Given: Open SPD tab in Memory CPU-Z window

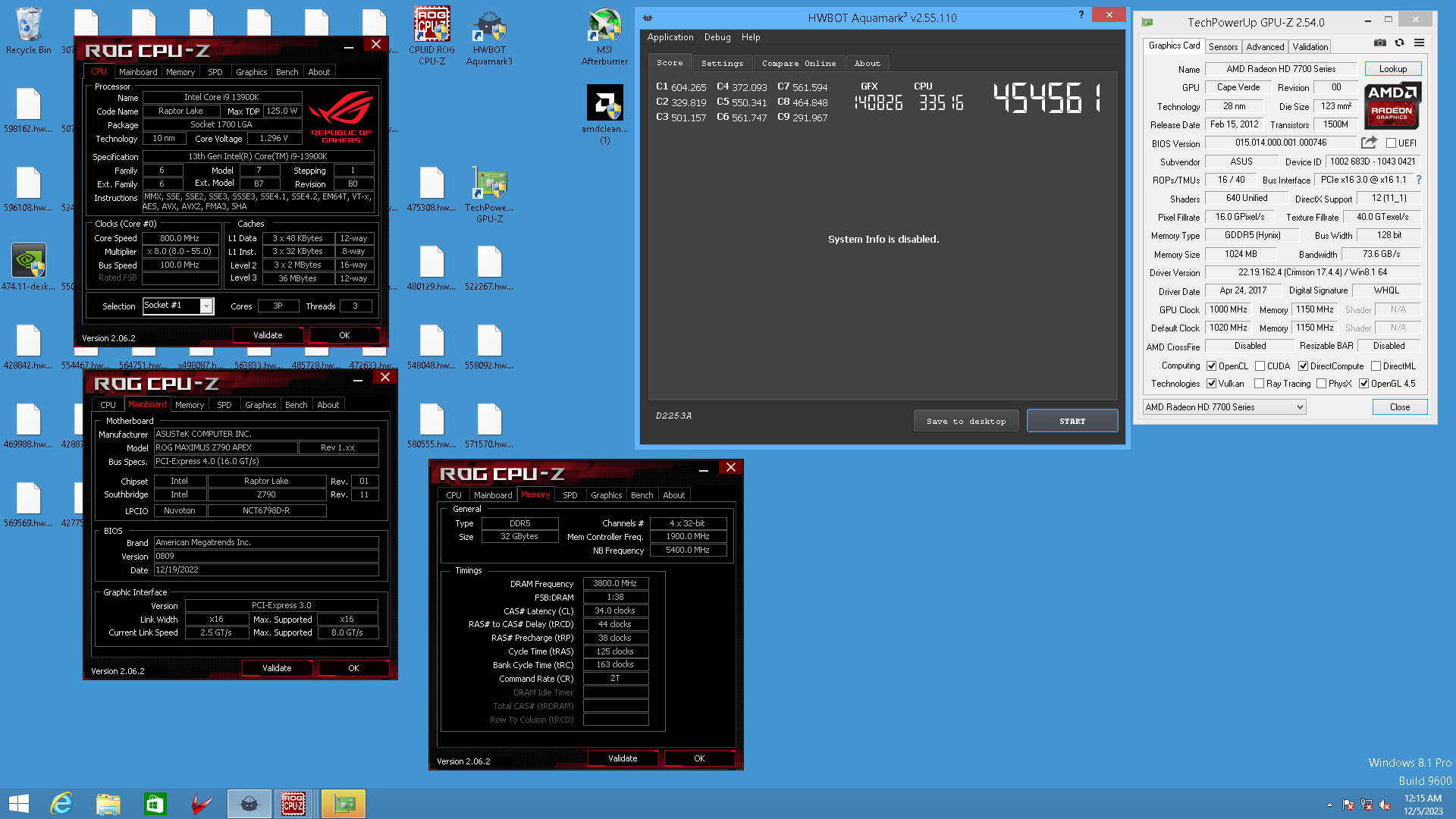Looking at the screenshot, I should click(x=570, y=495).
